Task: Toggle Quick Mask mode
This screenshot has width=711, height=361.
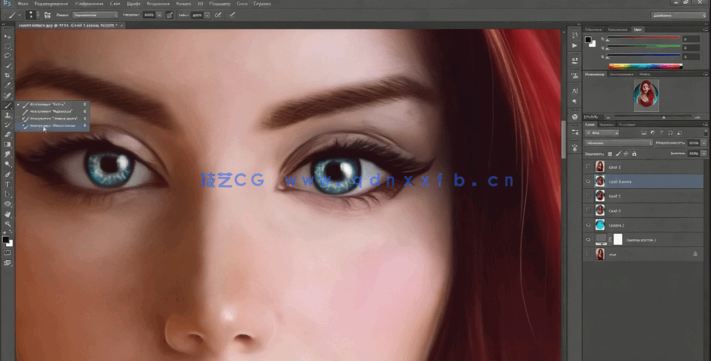Action: pos(7,253)
